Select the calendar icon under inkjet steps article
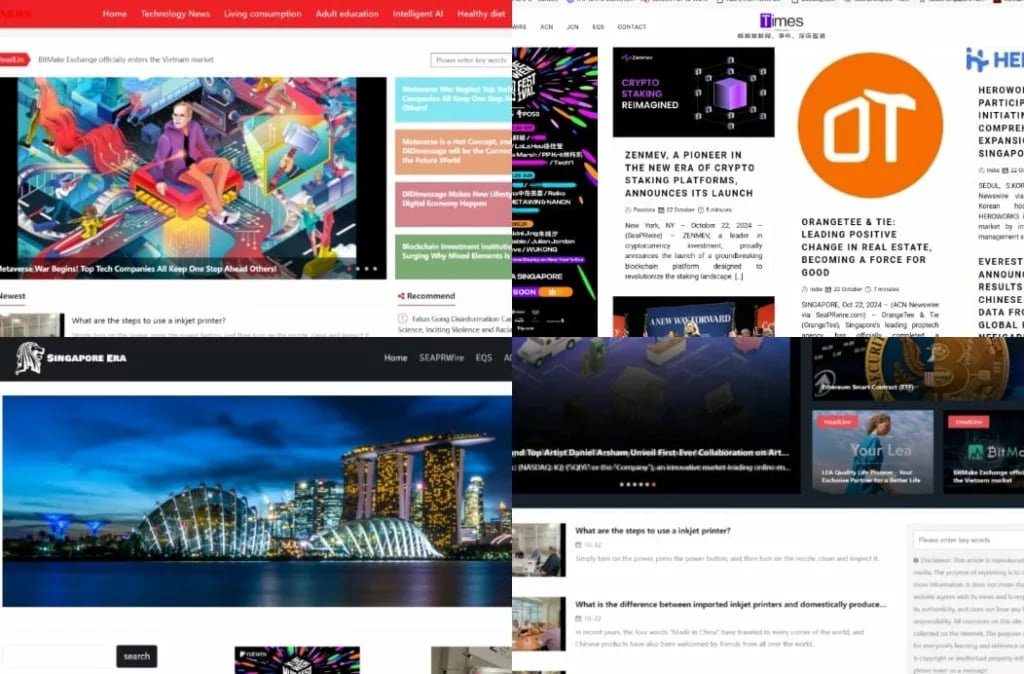Screen dimensions: 1024x674 [578, 545]
